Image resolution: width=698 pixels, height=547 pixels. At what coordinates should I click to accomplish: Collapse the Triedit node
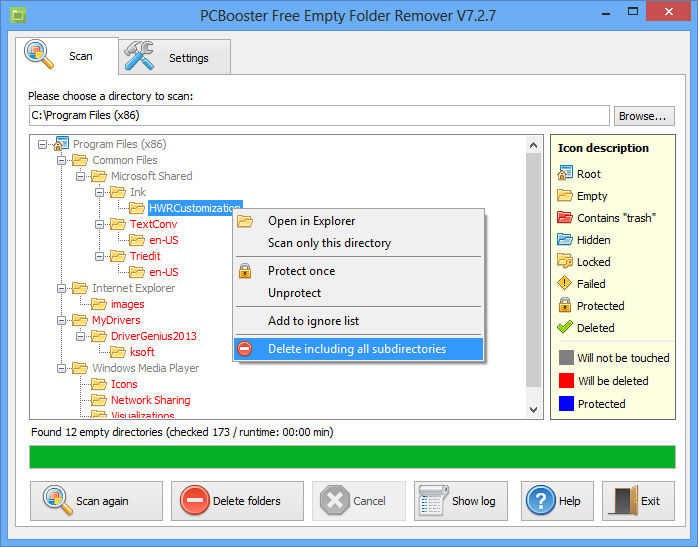[99, 256]
